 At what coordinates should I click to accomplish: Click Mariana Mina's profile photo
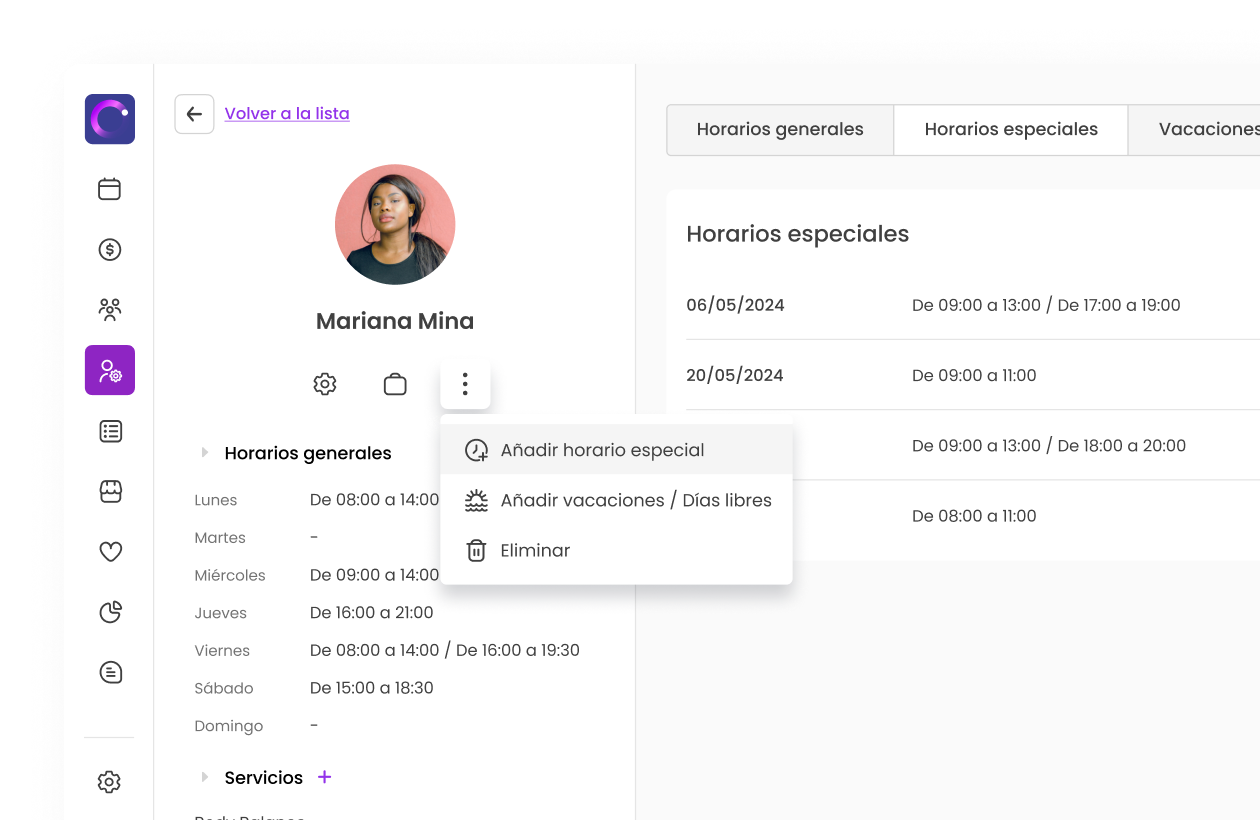(395, 225)
